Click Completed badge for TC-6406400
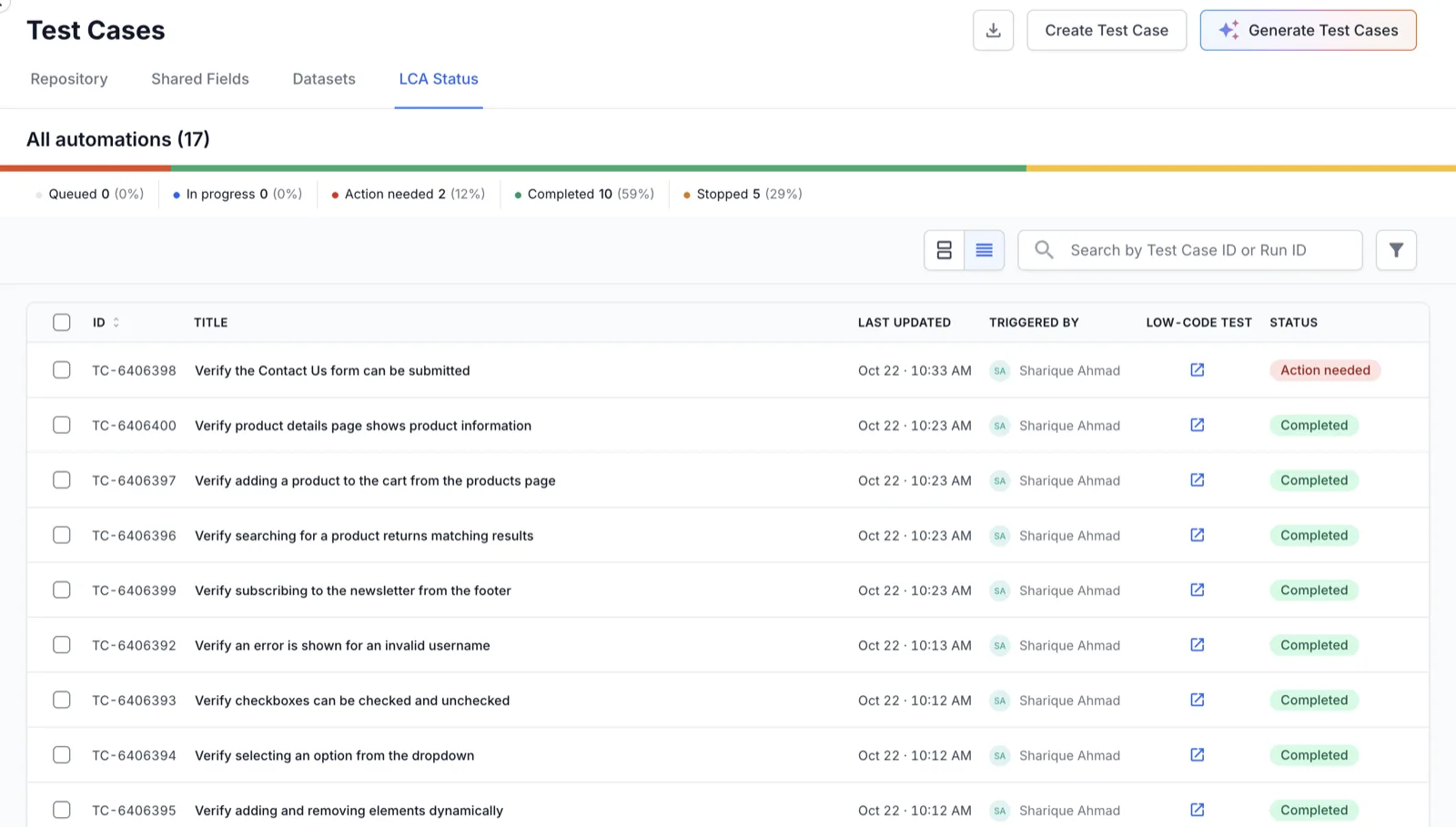Image resolution: width=1456 pixels, height=827 pixels. pyautogui.click(x=1314, y=425)
